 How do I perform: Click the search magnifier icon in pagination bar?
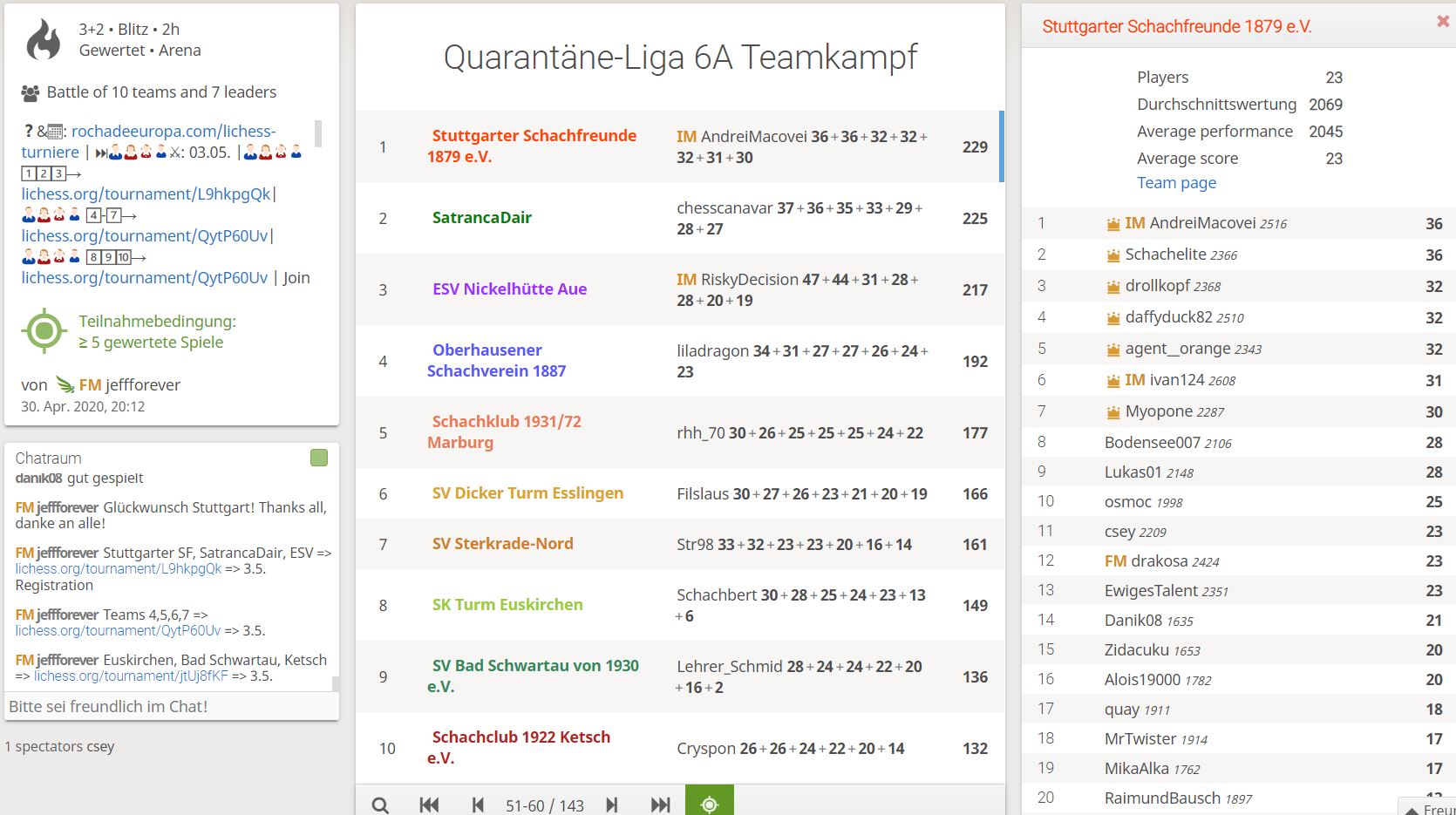tap(380, 805)
